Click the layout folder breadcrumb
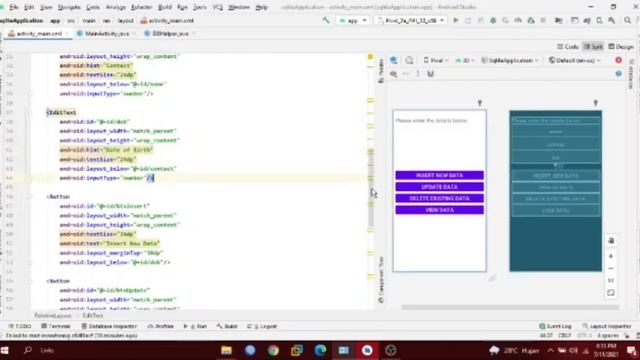 point(125,20)
